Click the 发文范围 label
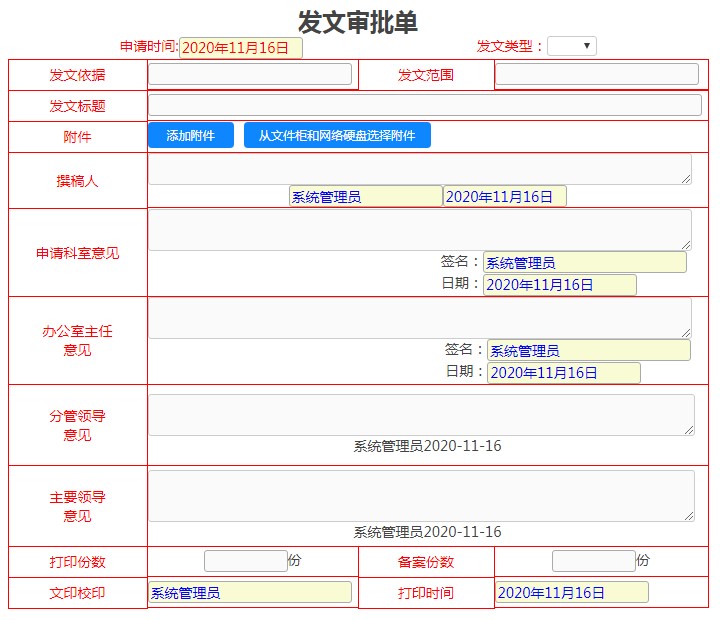The width and height of the screenshot is (720, 620). [x=426, y=75]
